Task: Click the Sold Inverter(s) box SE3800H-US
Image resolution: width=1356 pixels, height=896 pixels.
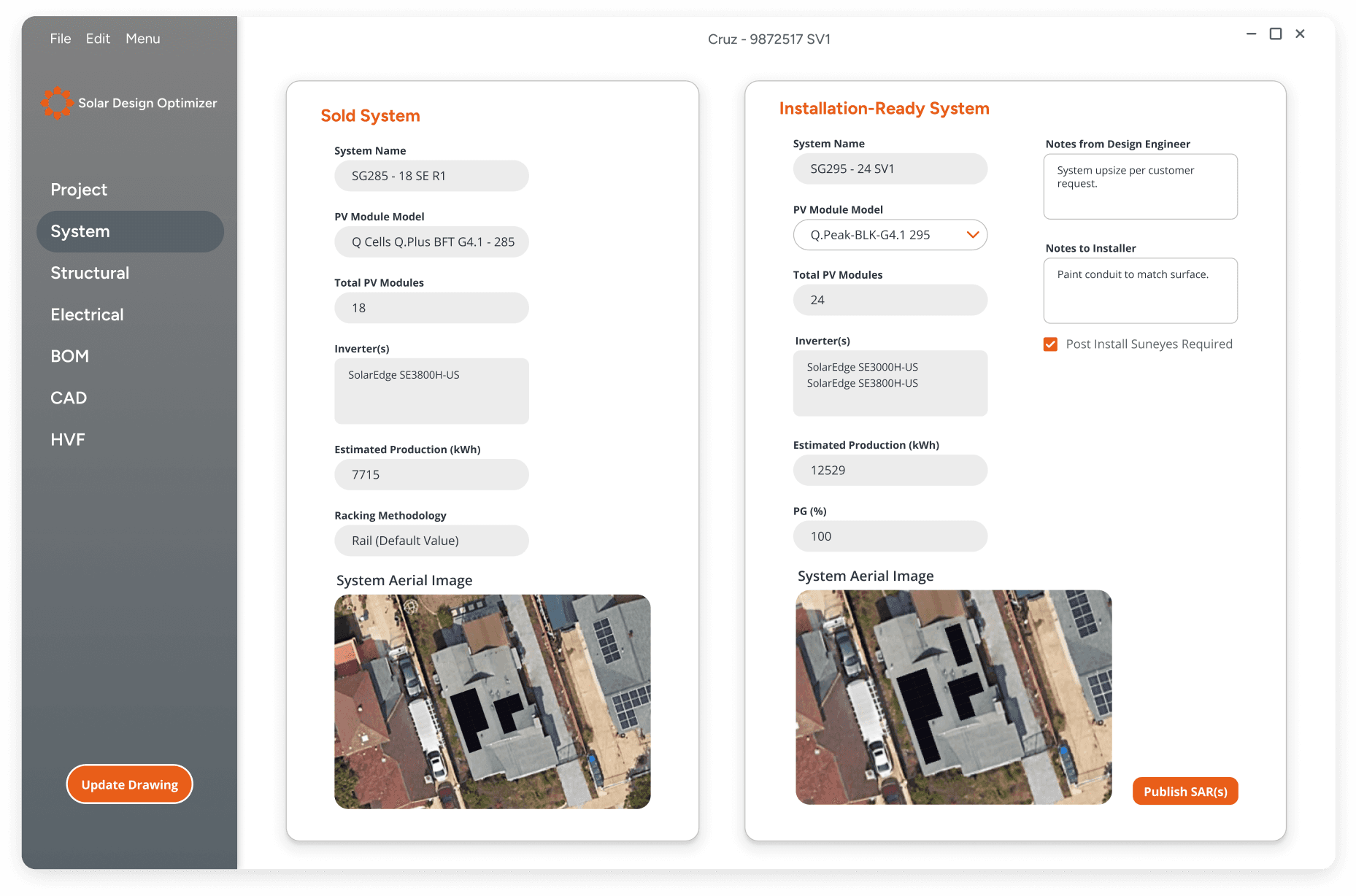Action: pos(431,391)
